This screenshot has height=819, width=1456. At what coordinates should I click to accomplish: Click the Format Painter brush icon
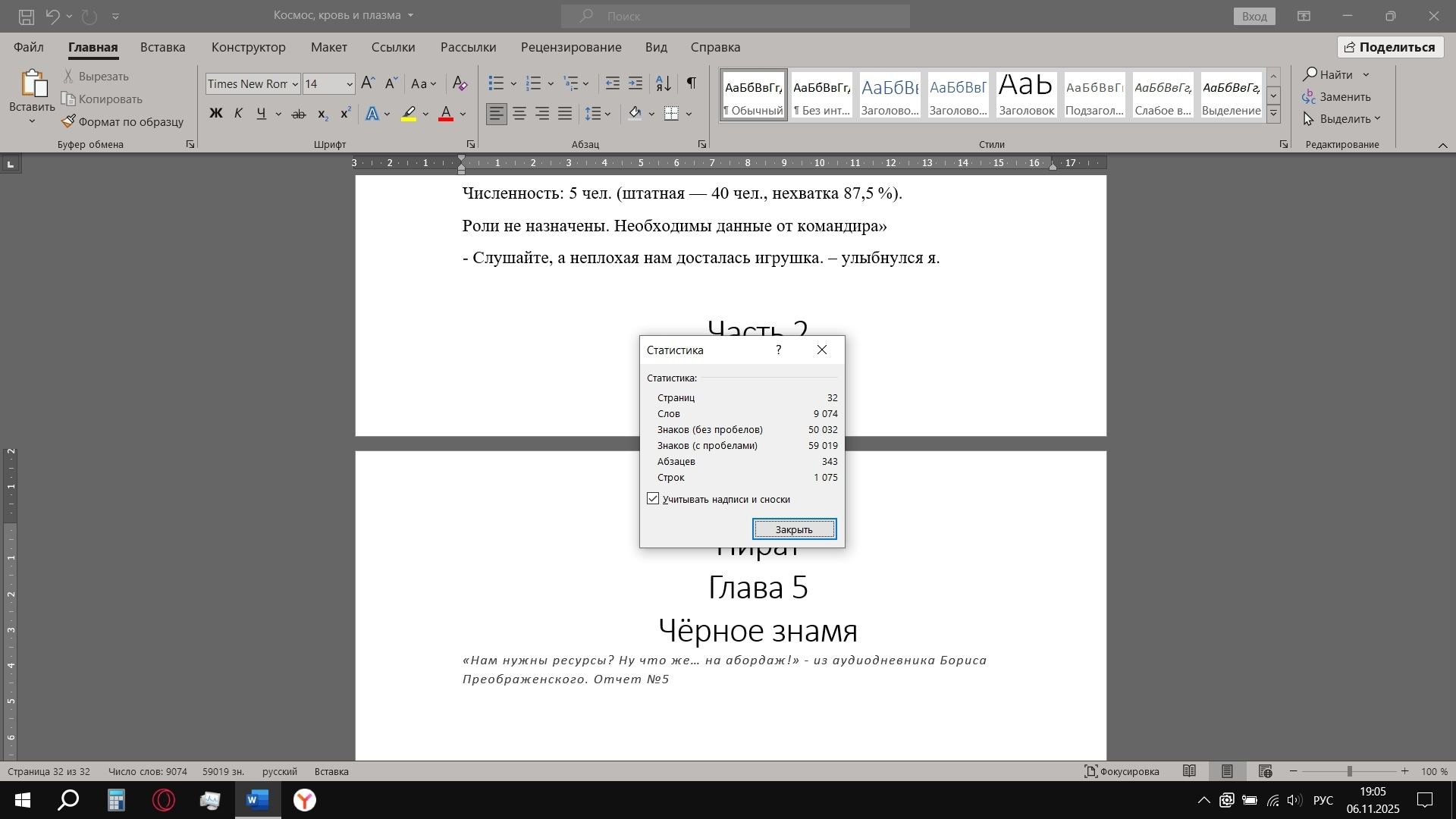68,121
